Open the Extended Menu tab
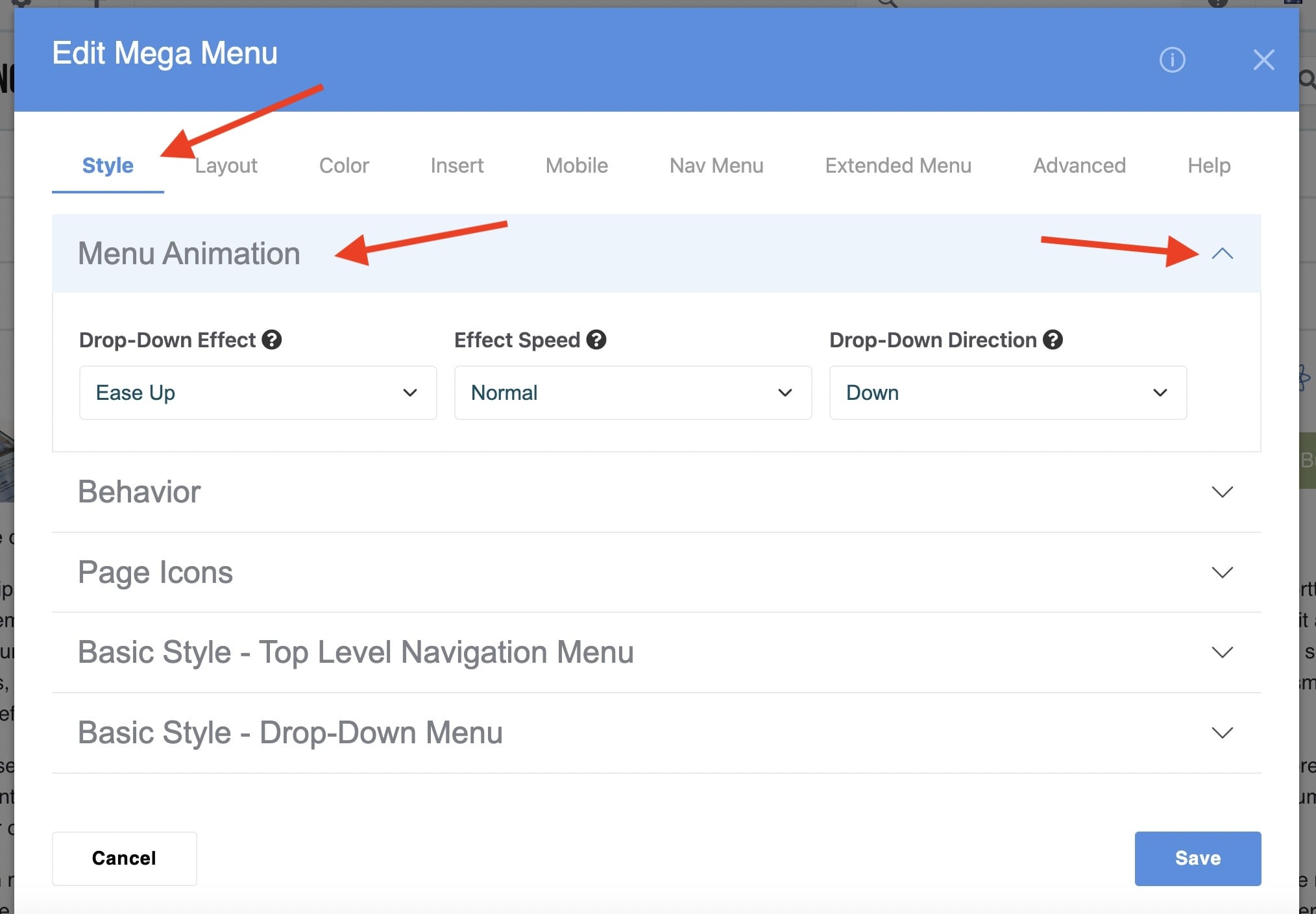Viewport: 1316px width, 914px height. 898,166
